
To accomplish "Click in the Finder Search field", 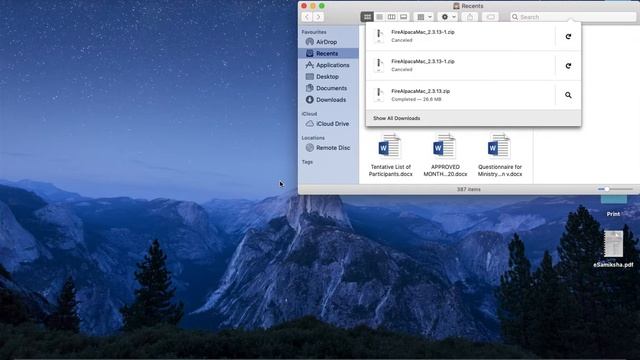I will 573,17.
